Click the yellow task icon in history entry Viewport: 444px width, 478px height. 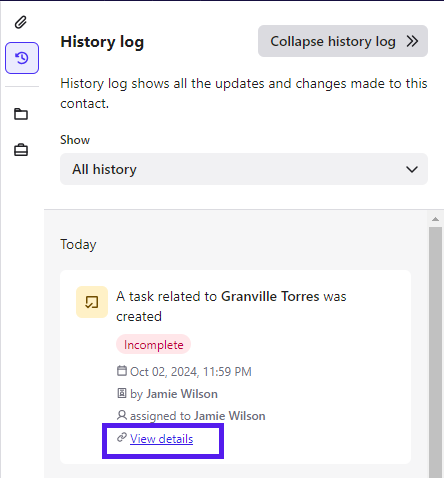click(x=92, y=302)
